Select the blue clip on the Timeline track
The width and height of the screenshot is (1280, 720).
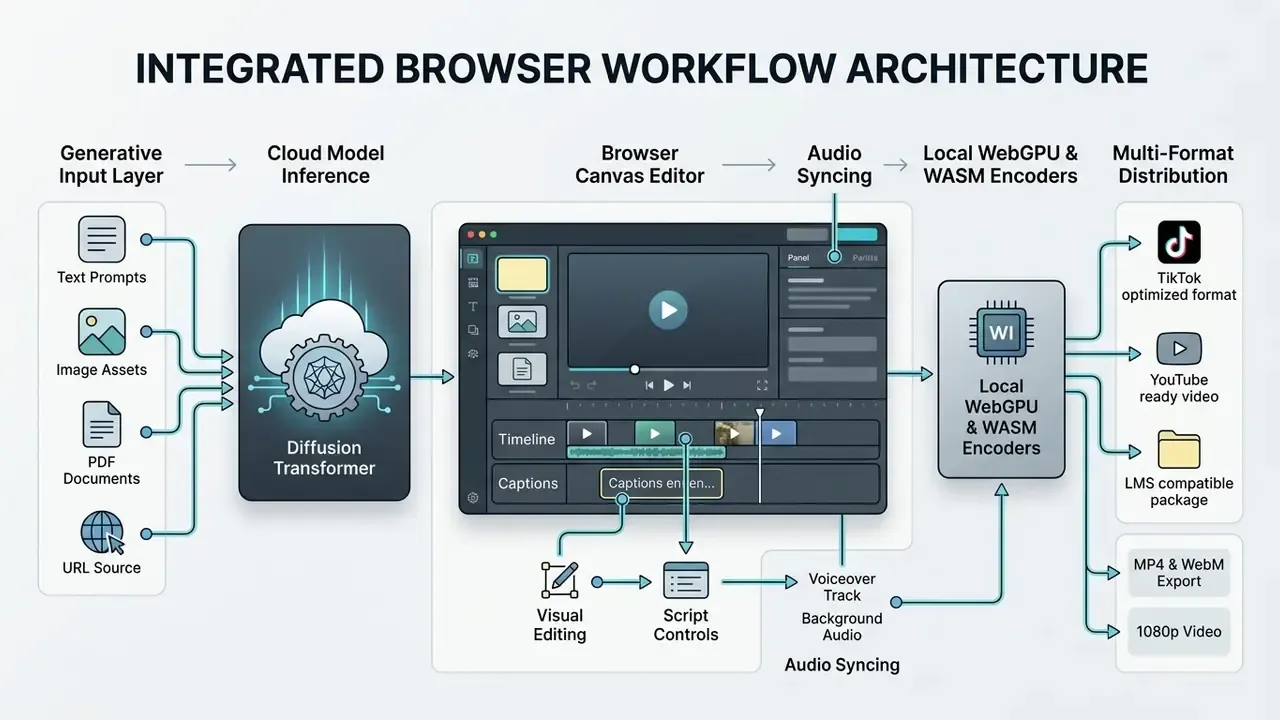[778, 433]
